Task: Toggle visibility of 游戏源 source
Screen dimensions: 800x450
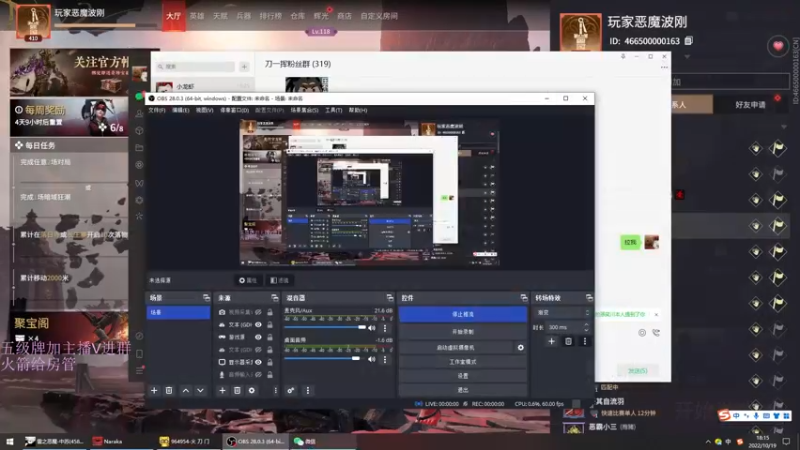Action: [x=258, y=337]
